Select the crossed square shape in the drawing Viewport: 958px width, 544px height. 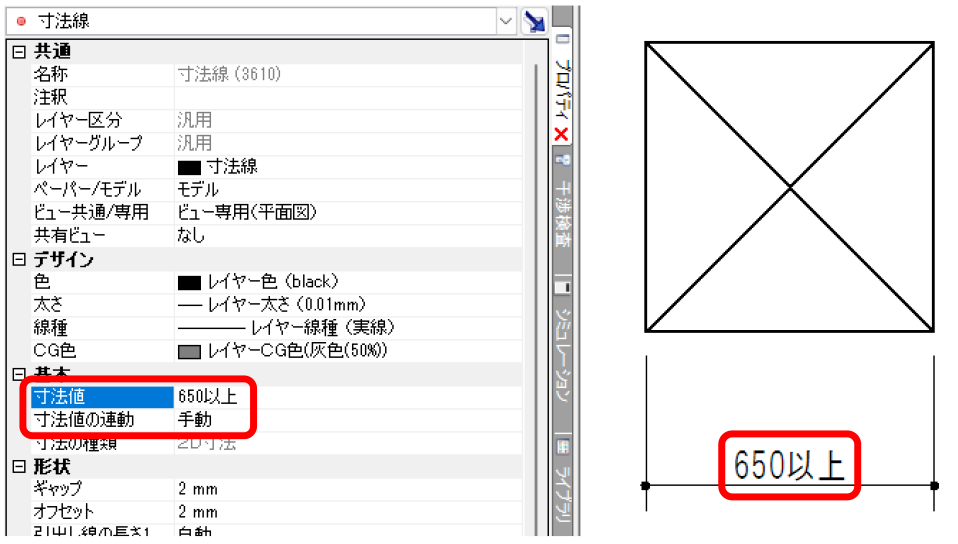coord(789,187)
